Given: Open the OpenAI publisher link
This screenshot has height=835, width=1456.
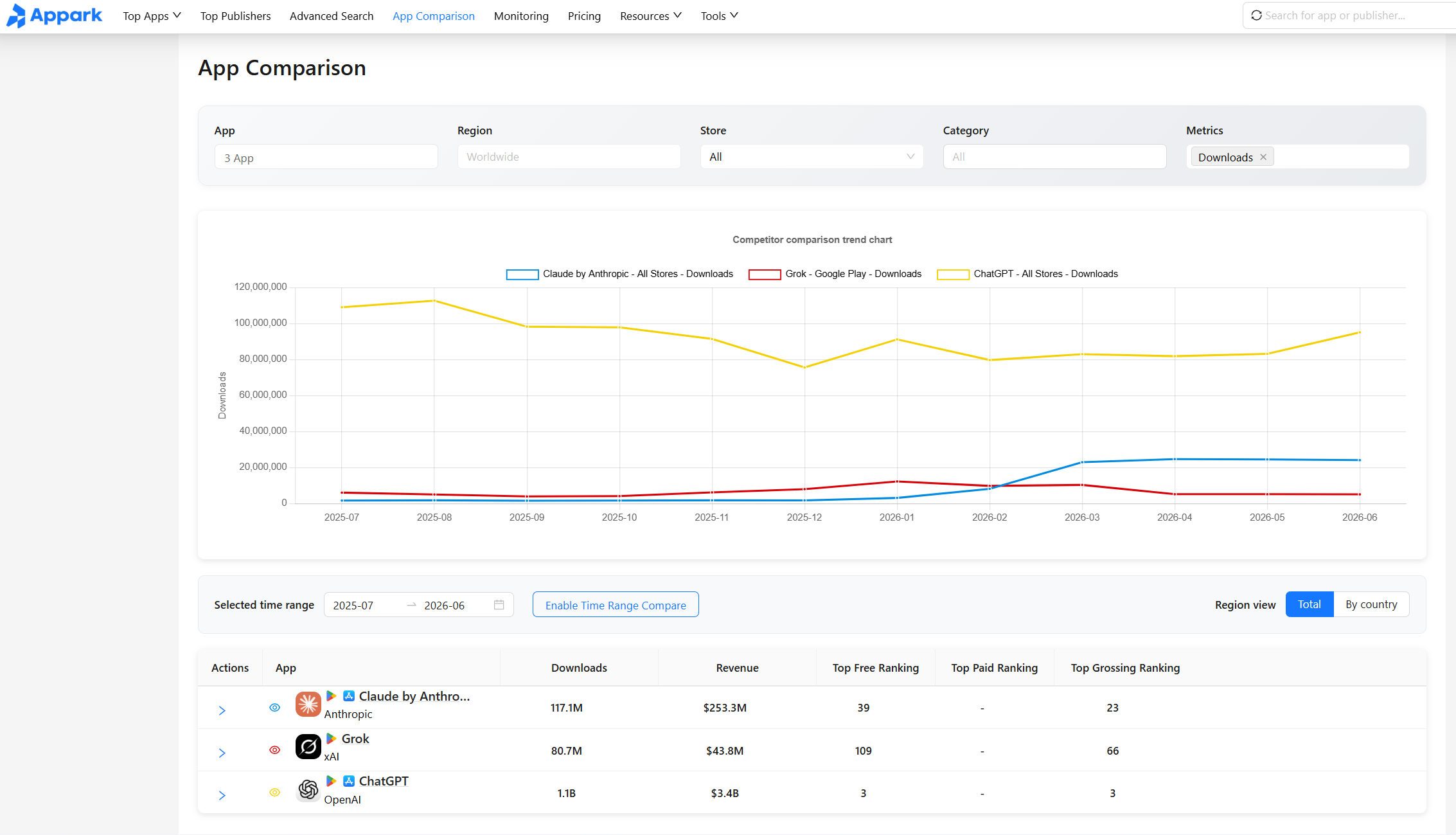Looking at the screenshot, I should tap(342, 800).
